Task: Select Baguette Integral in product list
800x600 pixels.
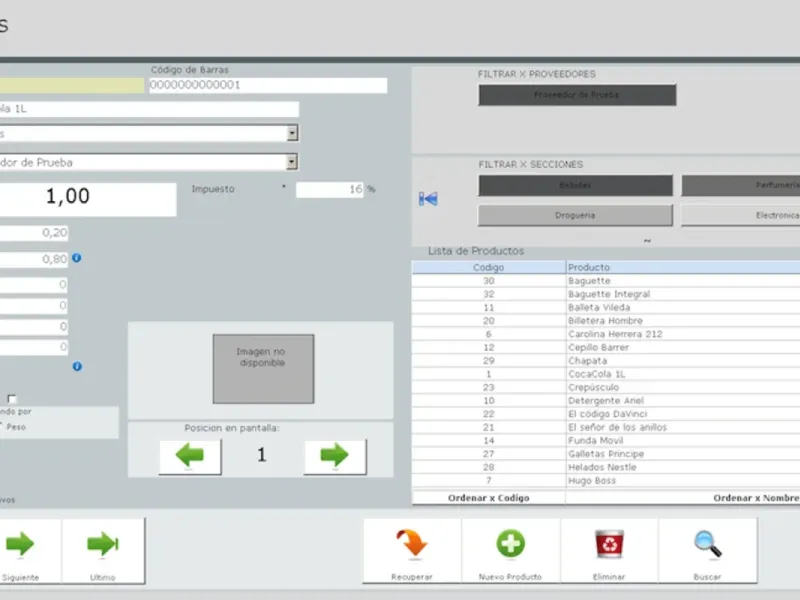Action: click(x=606, y=294)
